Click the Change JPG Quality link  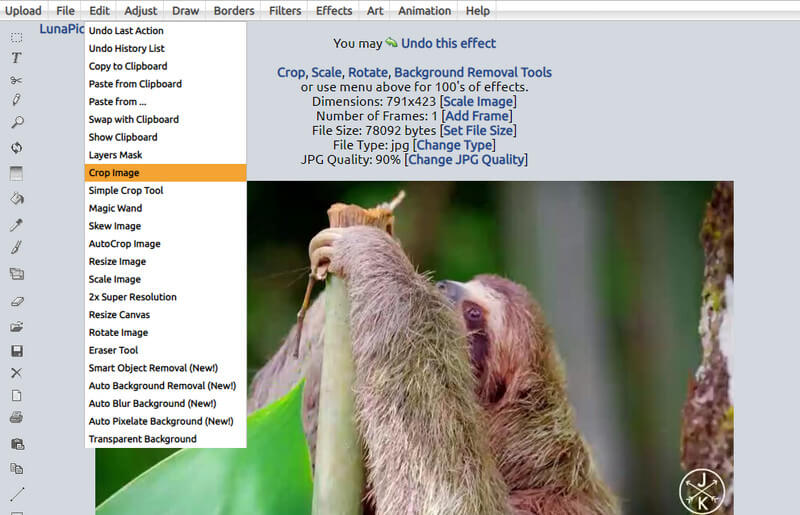point(466,160)
